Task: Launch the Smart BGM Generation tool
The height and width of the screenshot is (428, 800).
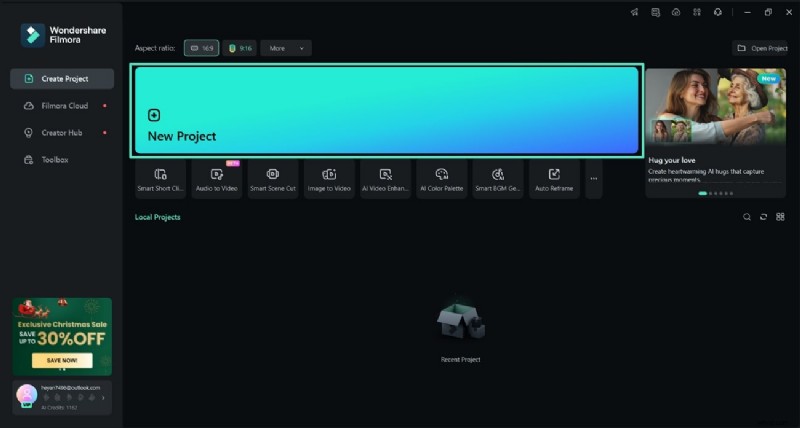Action: 497,179
